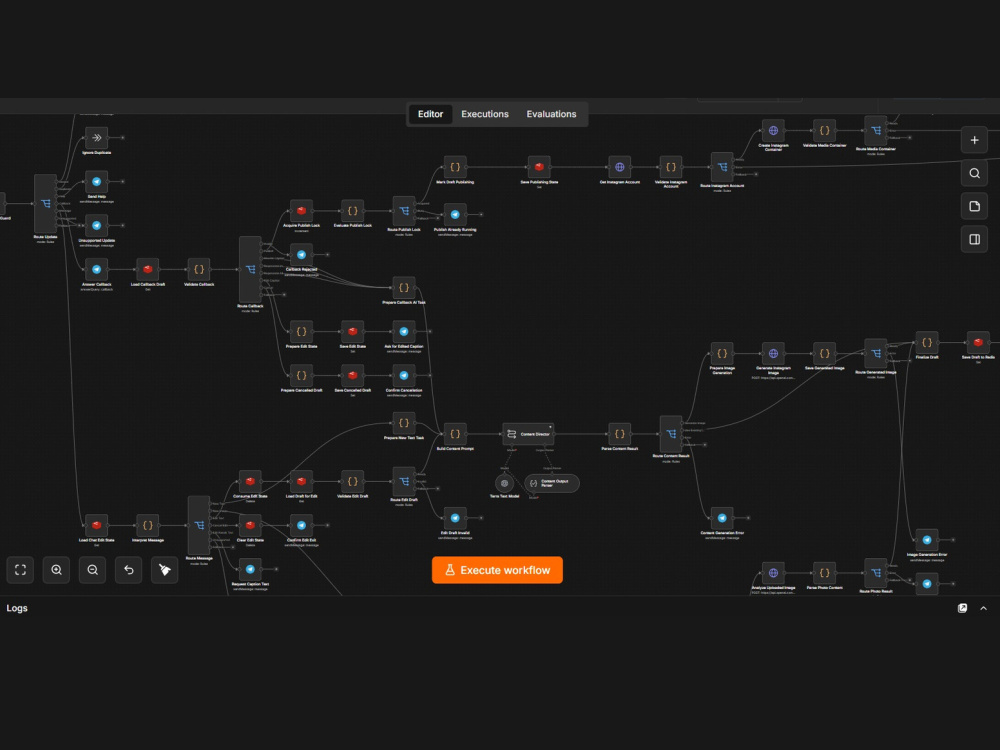The image size is (1000, 750).
Task: Select the Route Generated Image switch node
Action: pyautogui.click(x=876, y=353)
